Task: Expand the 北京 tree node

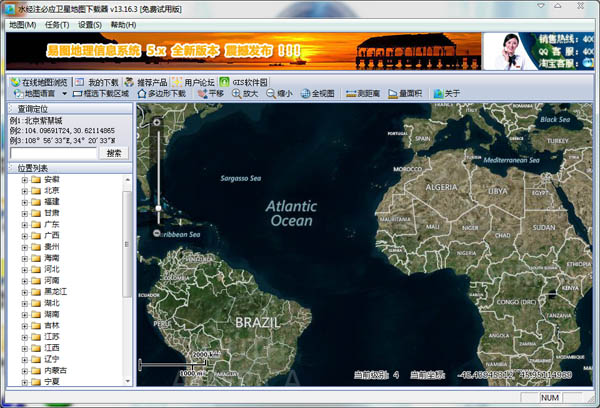Action: pyautogui.click(x=25, y=190)
